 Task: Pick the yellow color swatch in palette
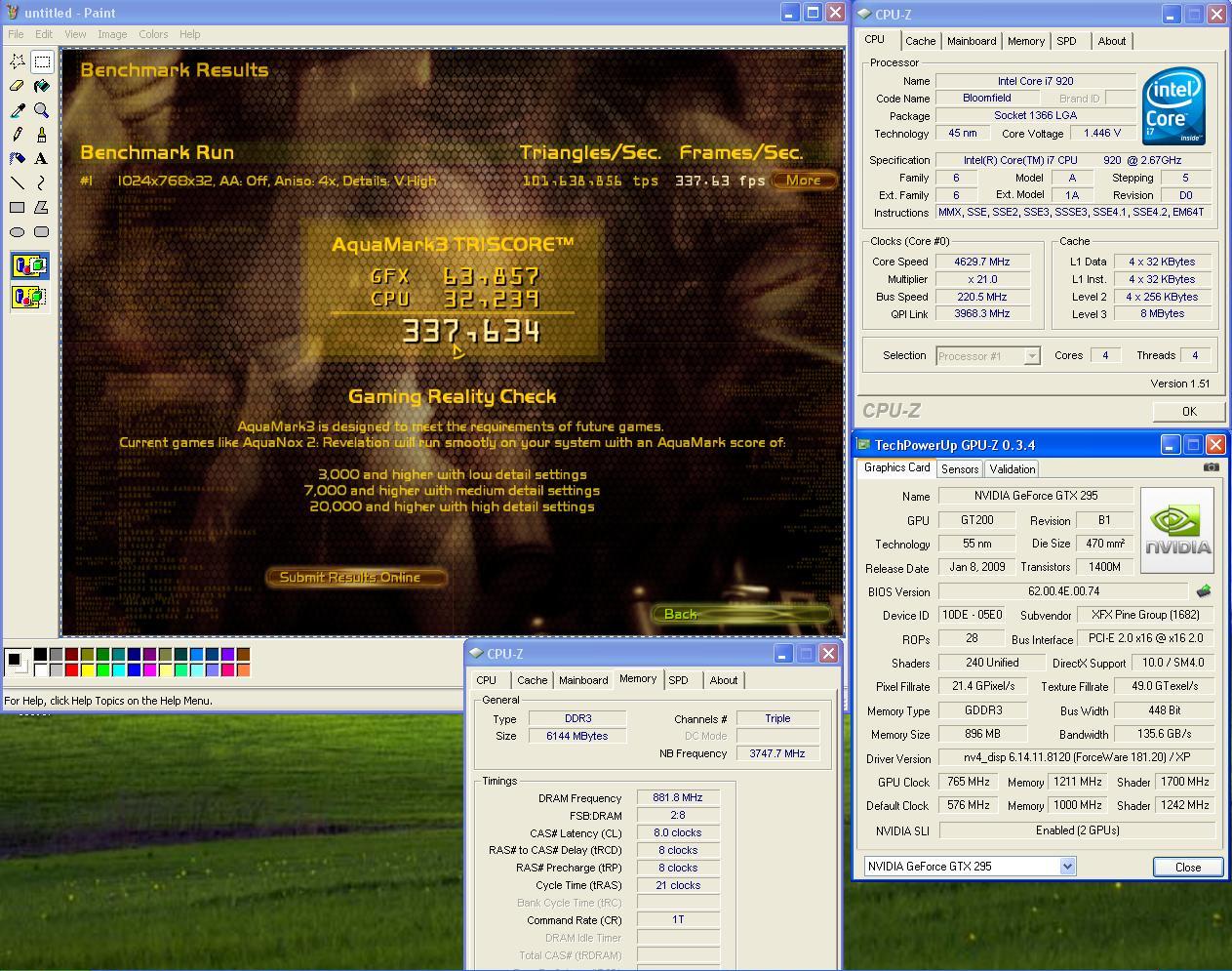(x=87, y=669)
